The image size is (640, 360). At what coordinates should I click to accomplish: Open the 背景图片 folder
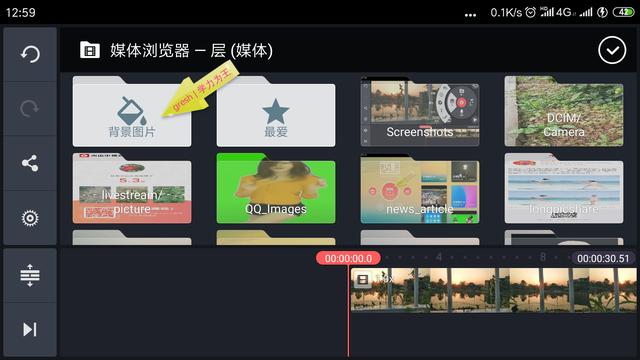[x=132, y=111]
